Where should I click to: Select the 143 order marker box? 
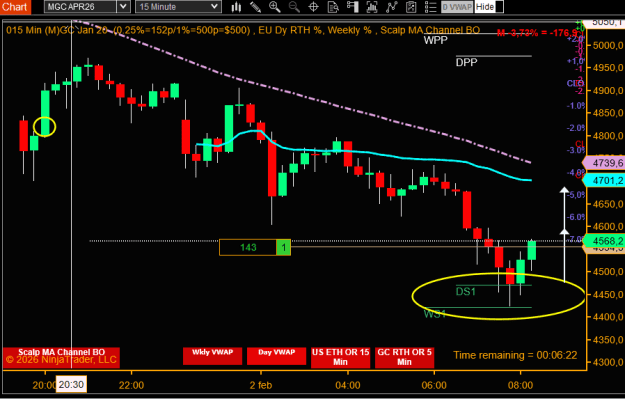tap(248, 248)
